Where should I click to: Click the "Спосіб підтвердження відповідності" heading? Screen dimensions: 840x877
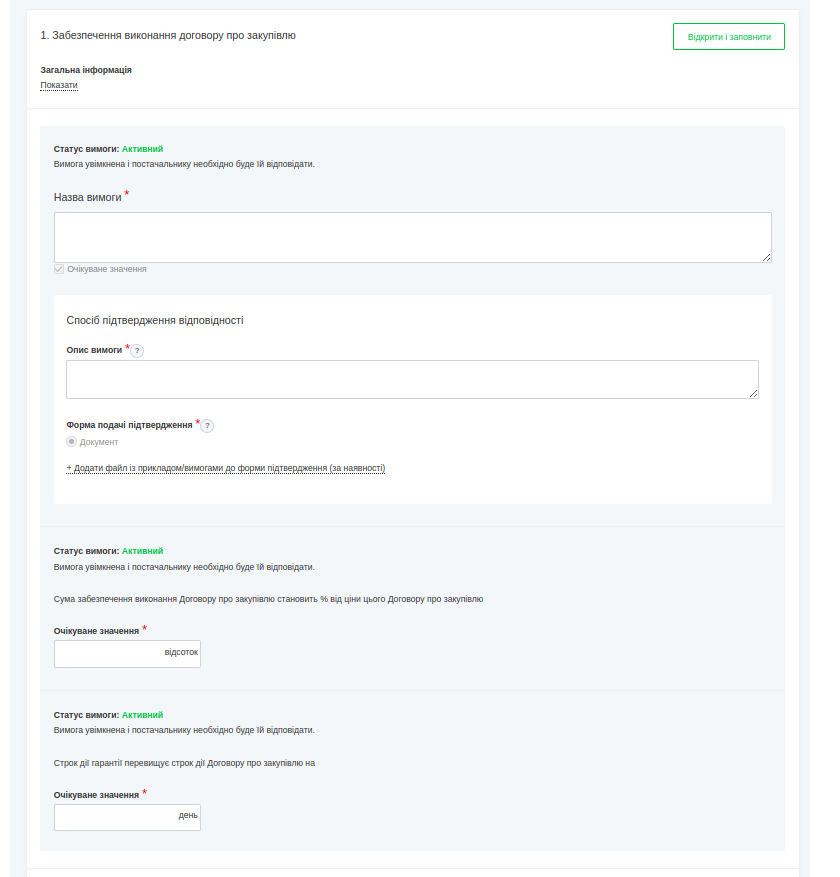coord(155,321)
